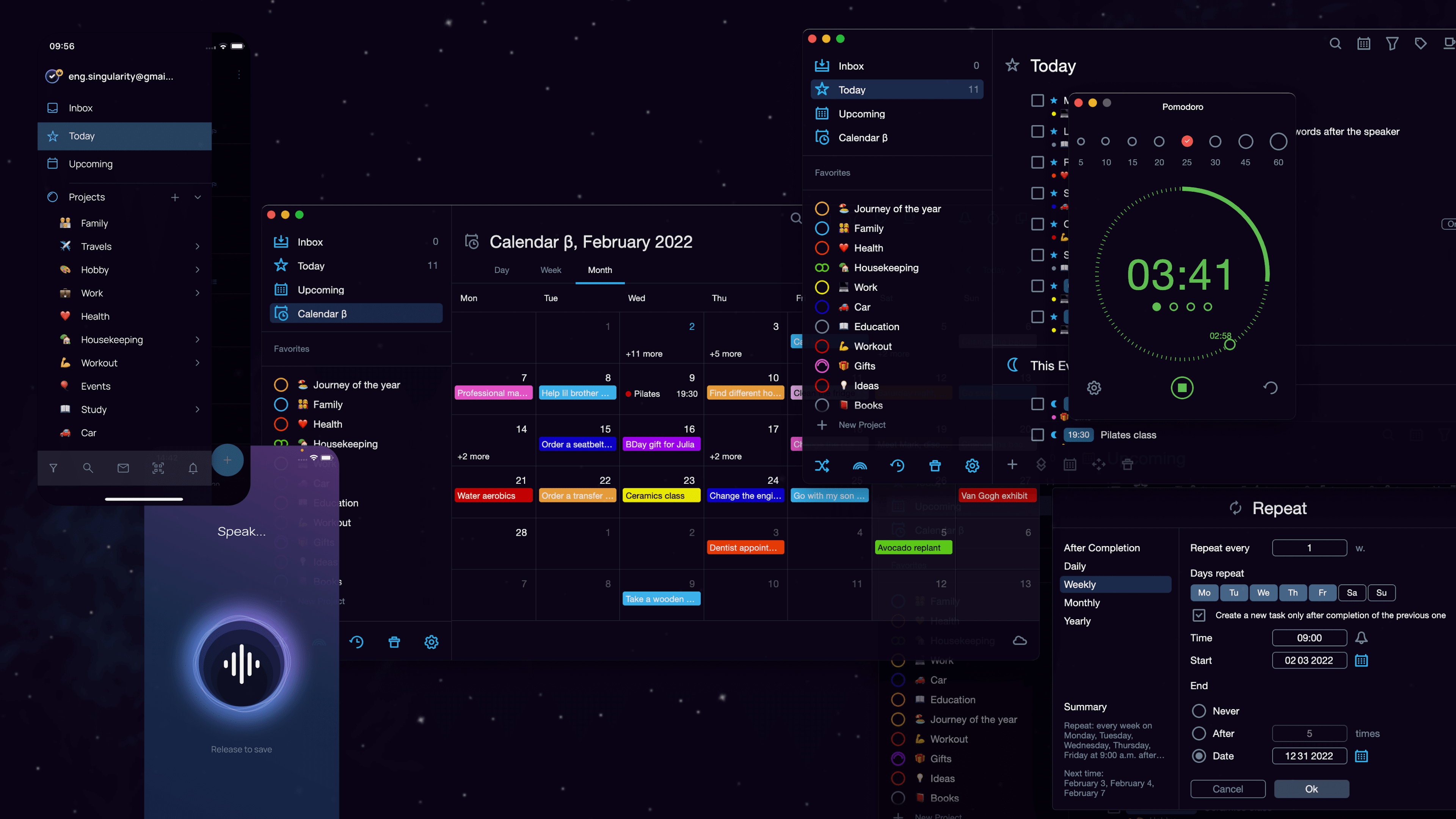Image resolution: width=1456 pixels, height=819 pixels.
Task: Select 60 minute Pomodoro duration circle
Action: point(1279,141)
